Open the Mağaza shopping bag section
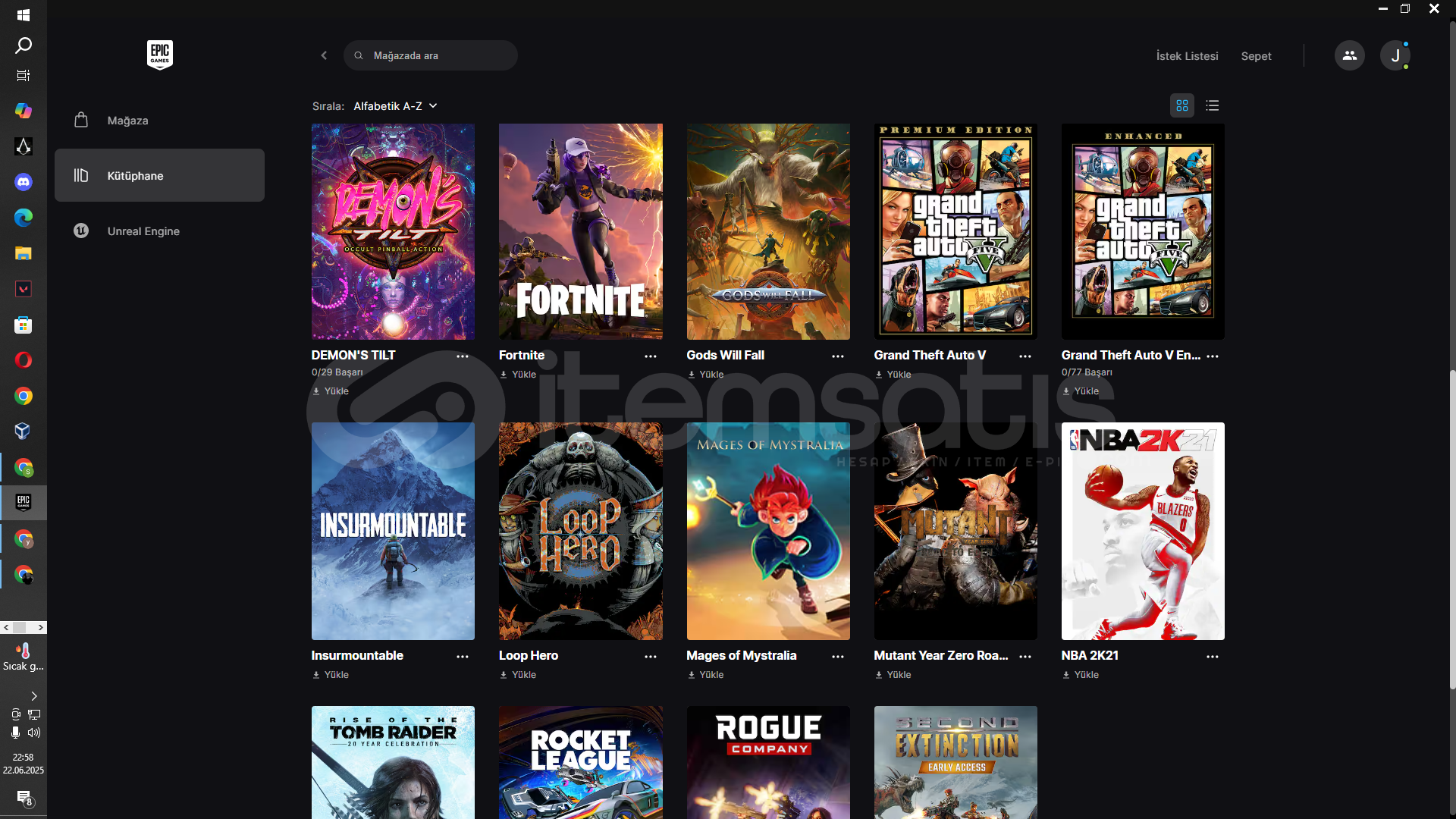Image resolution: width=1456 pixels, height=819 pixels. pos(159,121)
